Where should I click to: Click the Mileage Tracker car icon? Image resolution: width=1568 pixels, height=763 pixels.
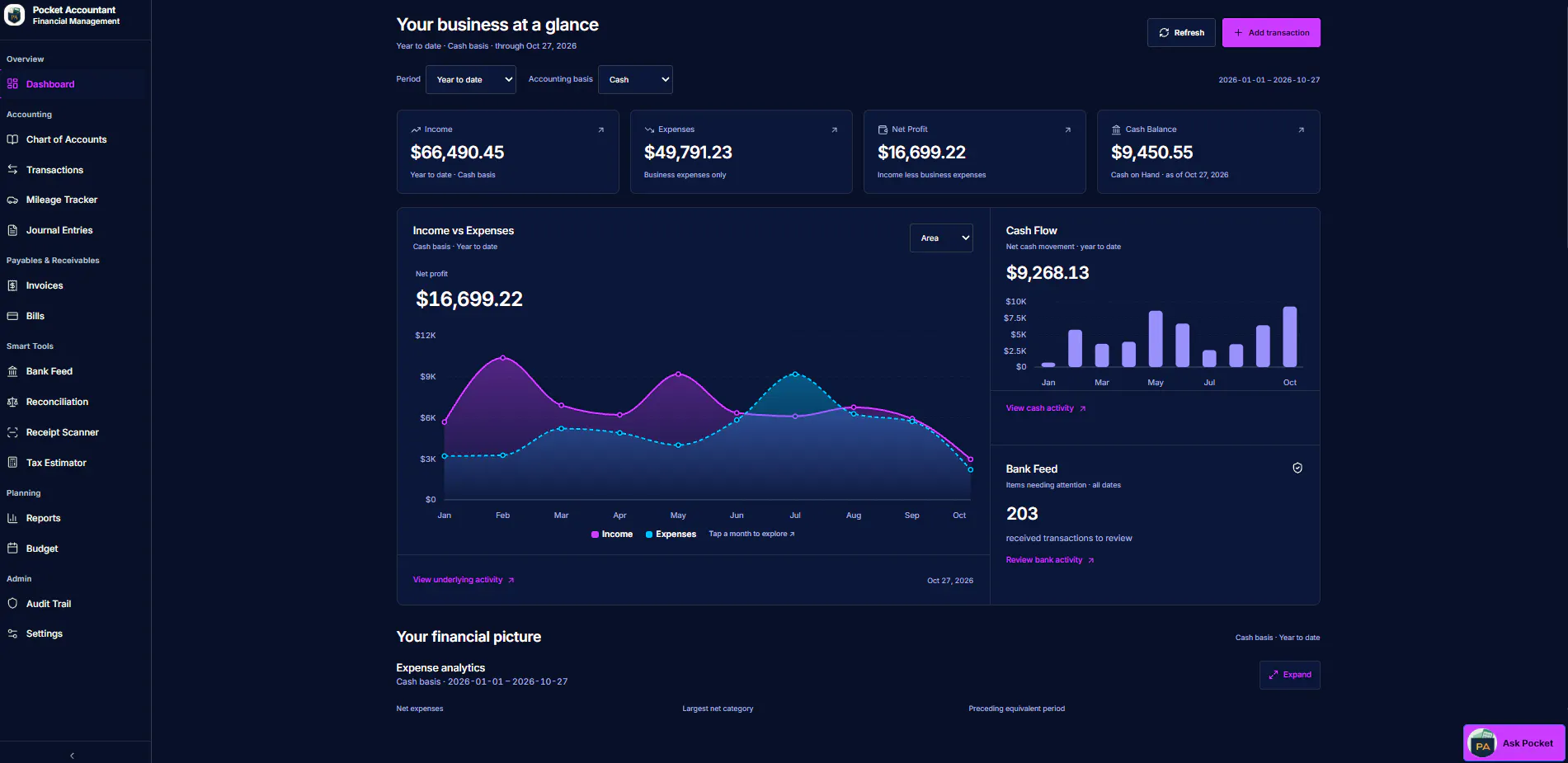click(12, 200)
